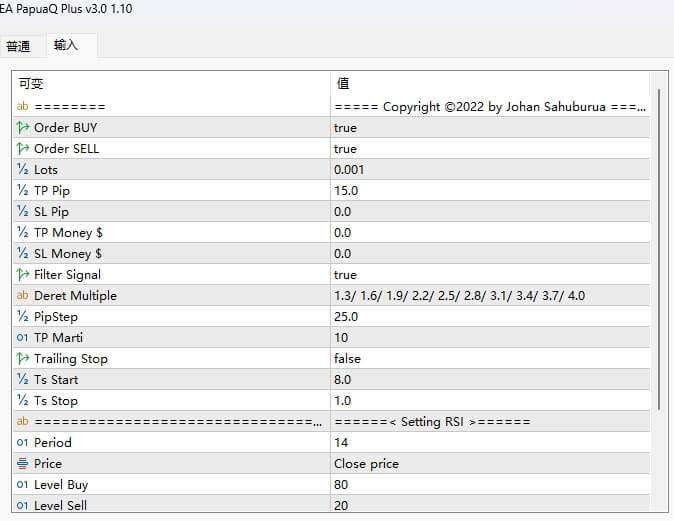This screenshot has width=674, height=521.
Task: Edit the Level Sell value 20
Action: click(490, 504)
